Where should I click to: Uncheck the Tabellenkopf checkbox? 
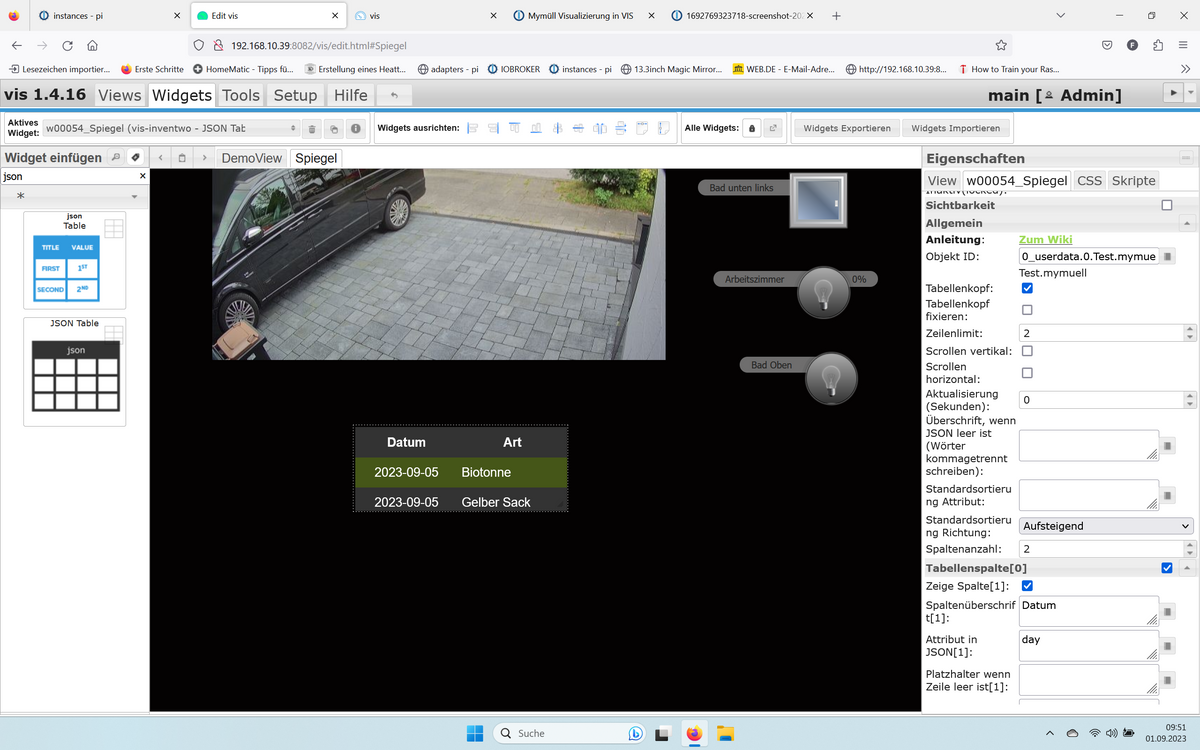tap(1027, 288)
